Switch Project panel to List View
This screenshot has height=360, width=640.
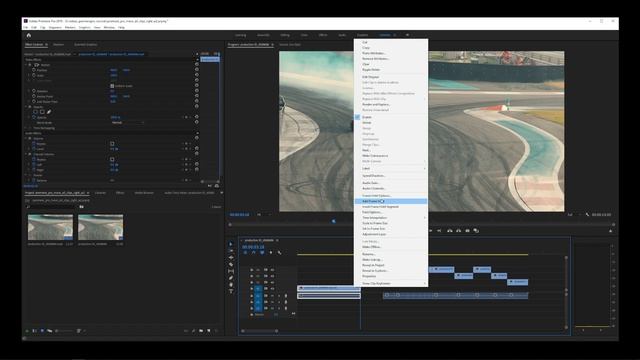point(35,331)
